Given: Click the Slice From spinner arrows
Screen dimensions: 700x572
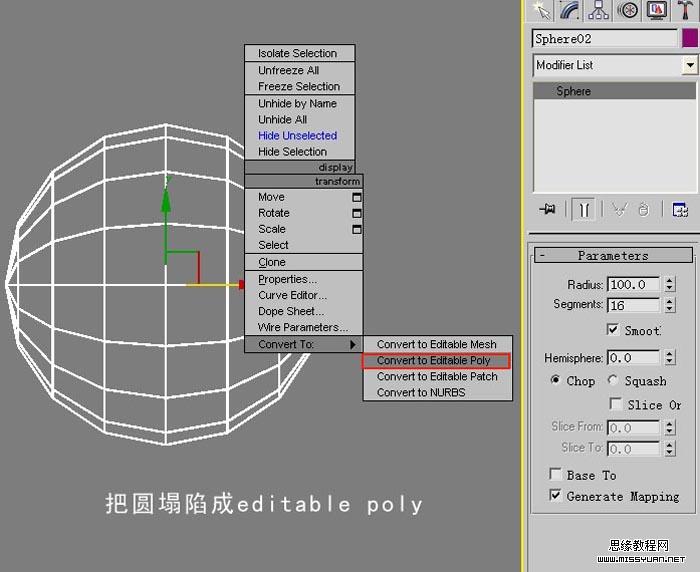Looking at the screenshot, I should tap(669, 427).
